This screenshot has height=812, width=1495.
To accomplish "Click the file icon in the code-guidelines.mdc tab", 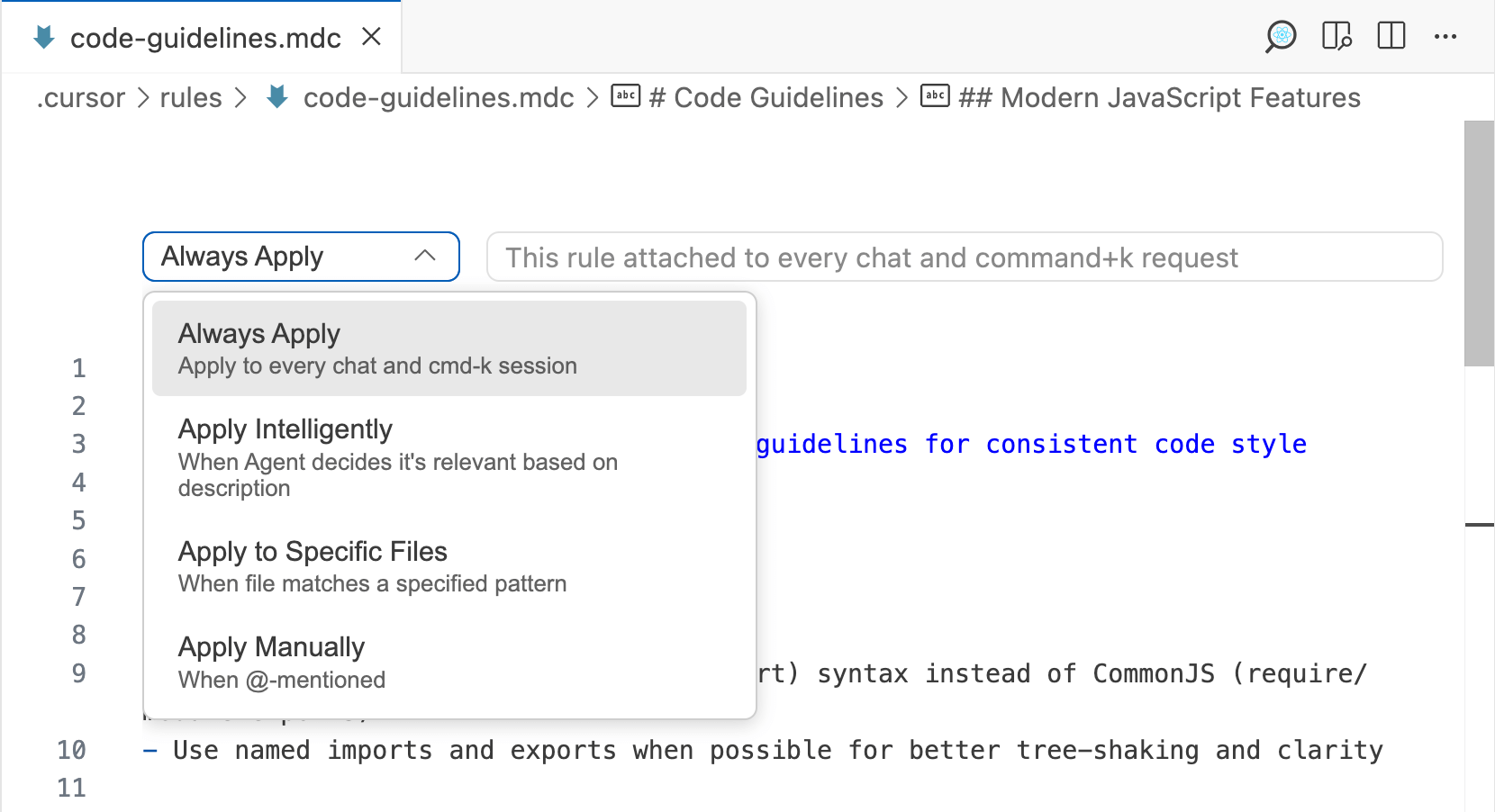I will click(x=43, y=37).
